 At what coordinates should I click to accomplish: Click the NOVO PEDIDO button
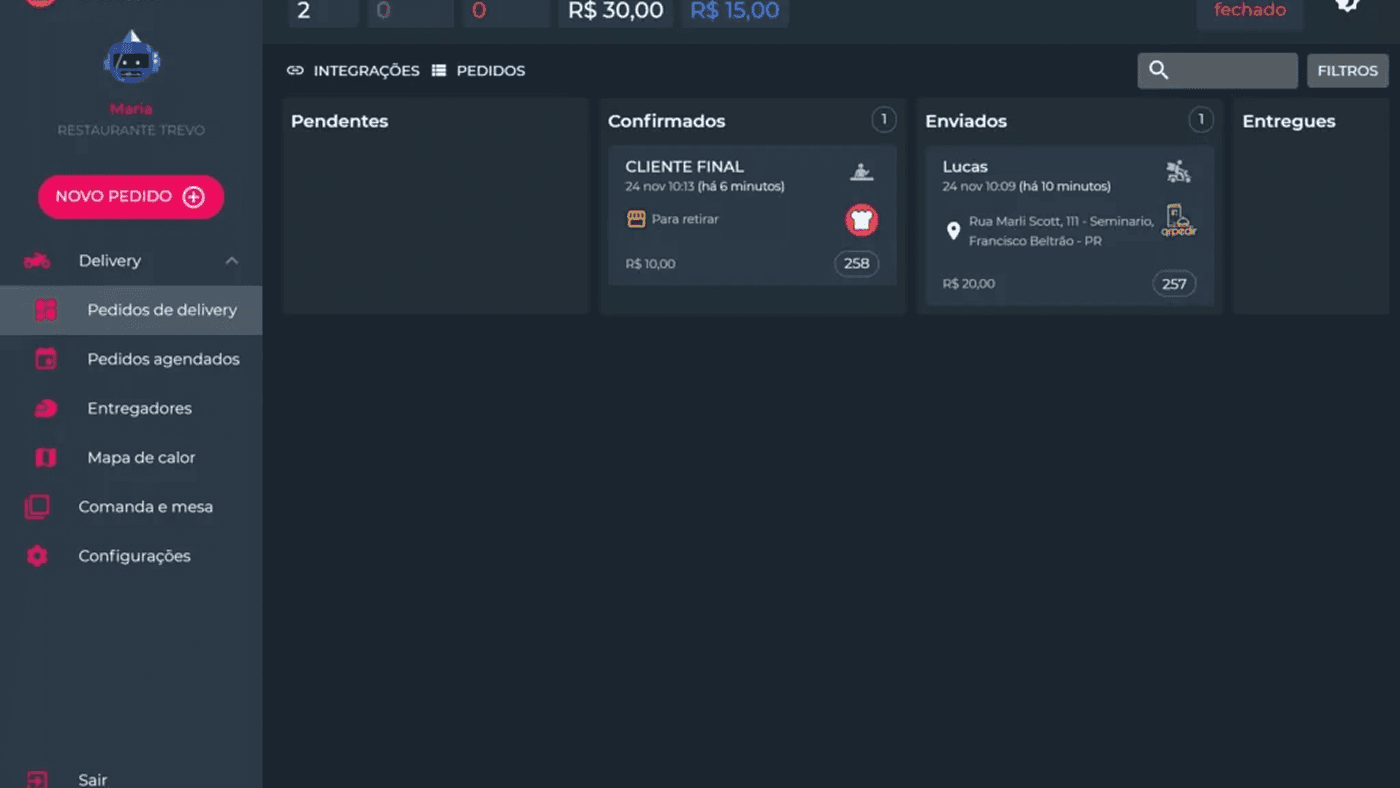[131, 197]
